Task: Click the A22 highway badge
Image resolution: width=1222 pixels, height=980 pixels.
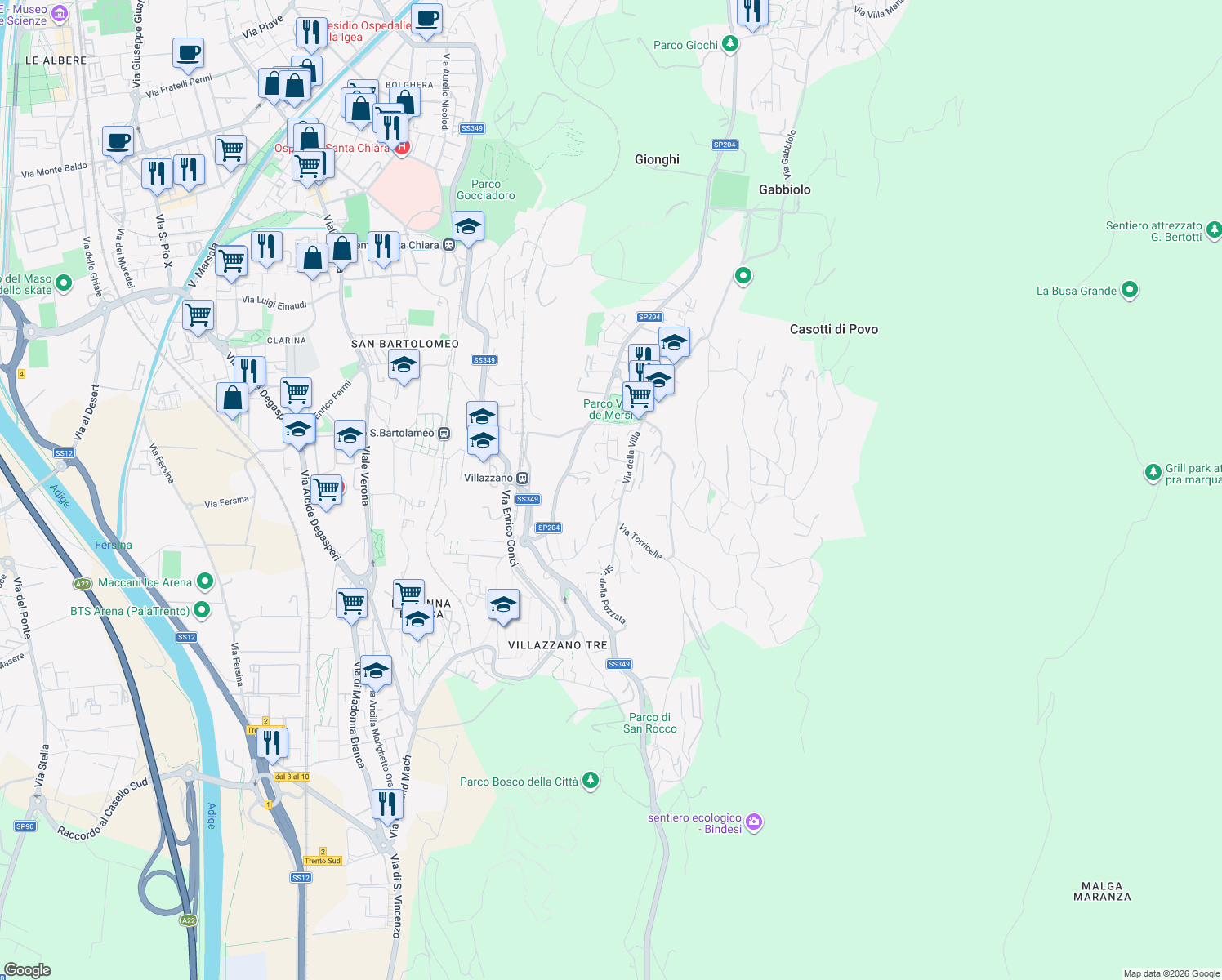Action: pyautogui.click(x=81, y=585)
